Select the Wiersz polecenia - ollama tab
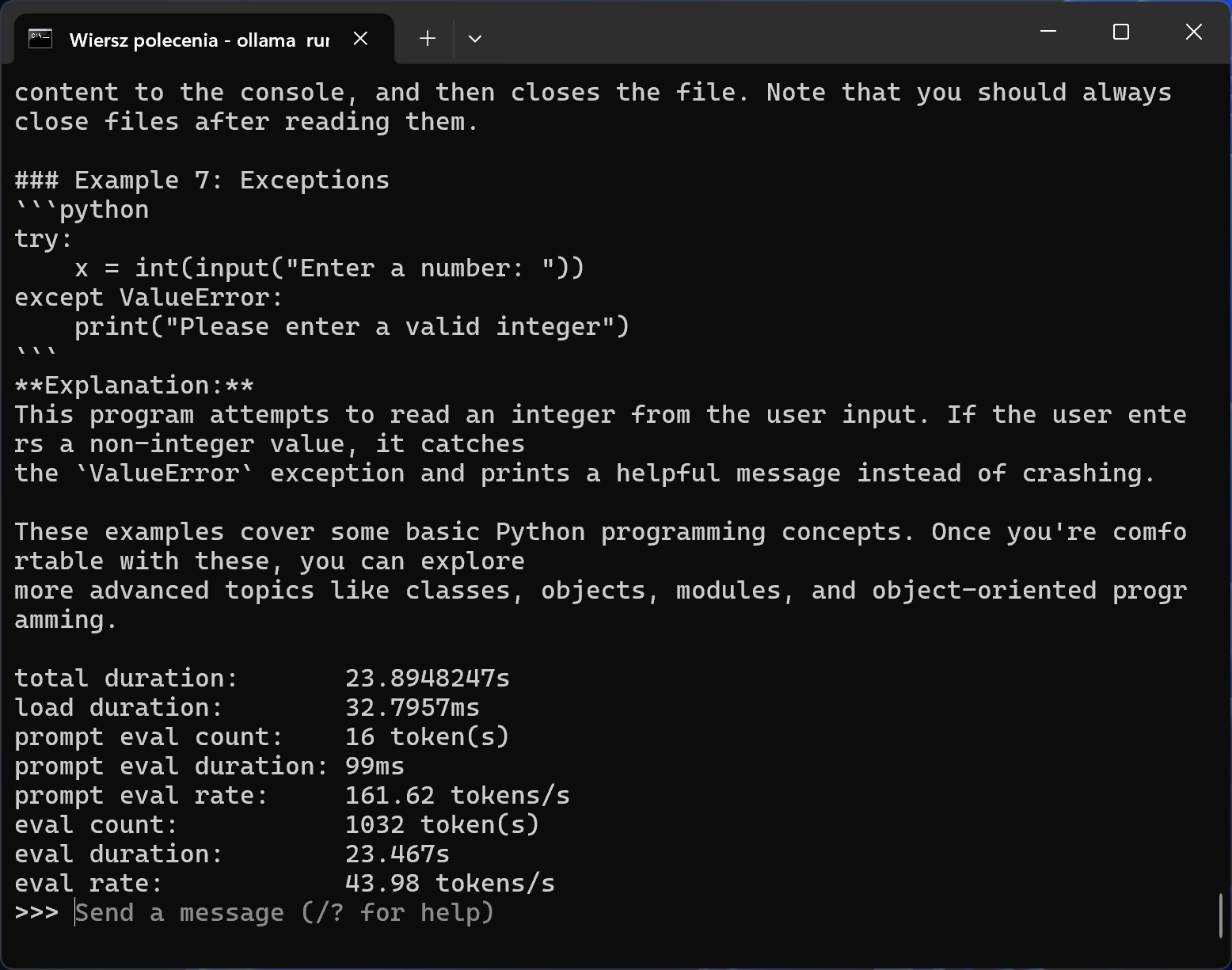 [x=199, y=40]
